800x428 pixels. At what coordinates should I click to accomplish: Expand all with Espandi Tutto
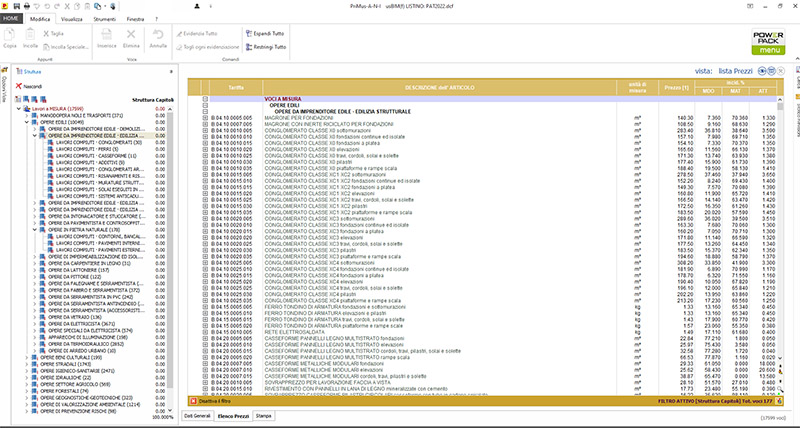coord(265,34)
